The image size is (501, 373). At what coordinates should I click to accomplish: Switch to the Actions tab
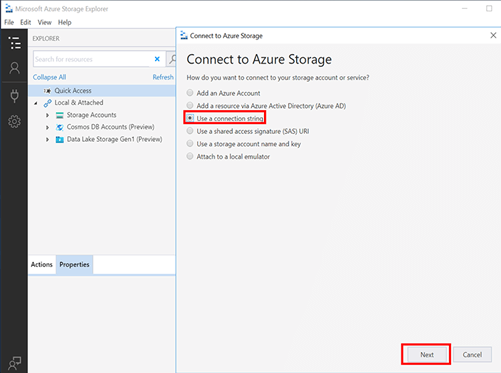tap(42, 264)
